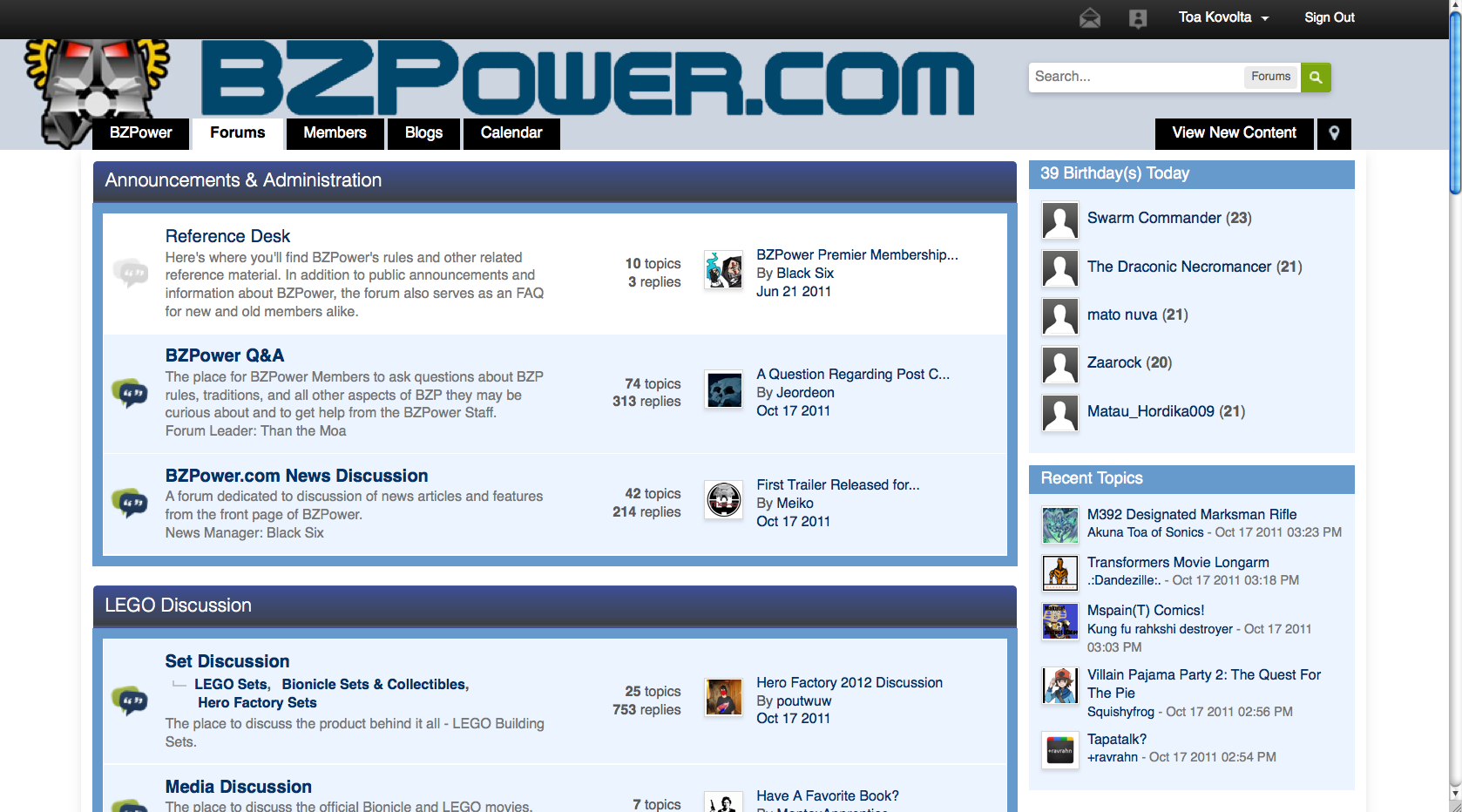Open the Calendar tab
This screenshot has width=1462, height=812.
511,133
